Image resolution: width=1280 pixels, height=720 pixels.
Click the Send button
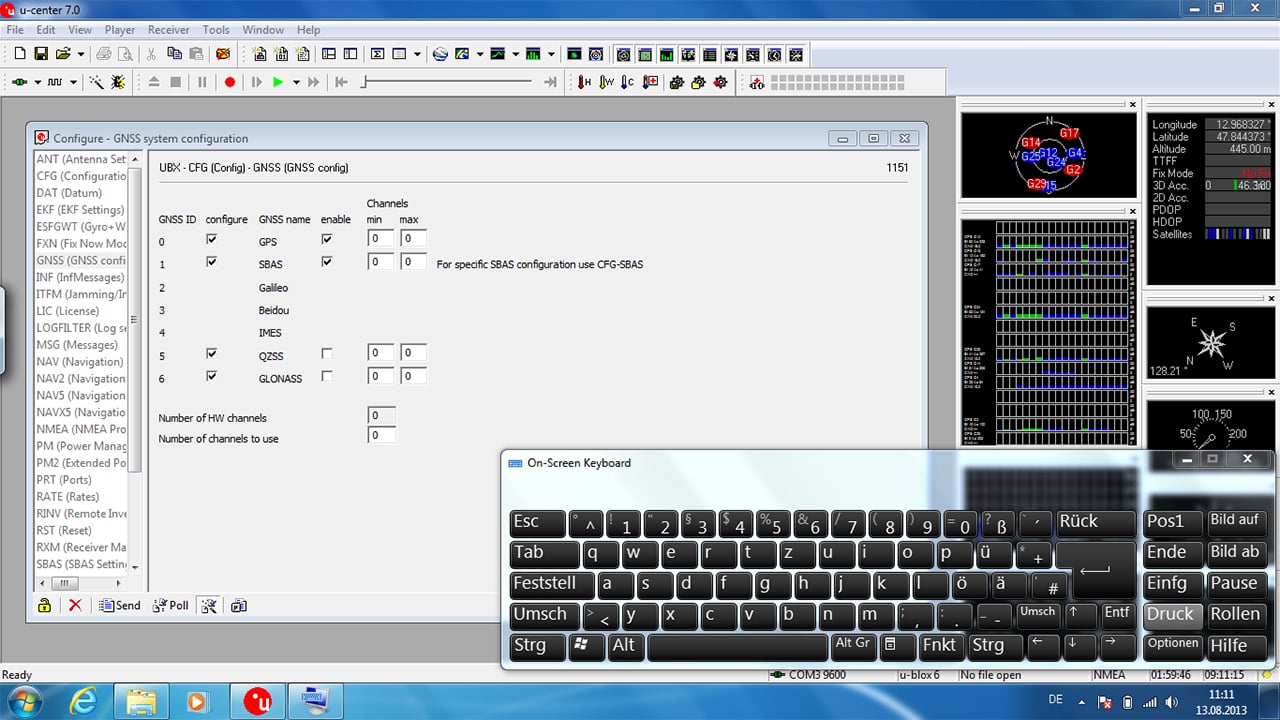click(x=121, y=605)
